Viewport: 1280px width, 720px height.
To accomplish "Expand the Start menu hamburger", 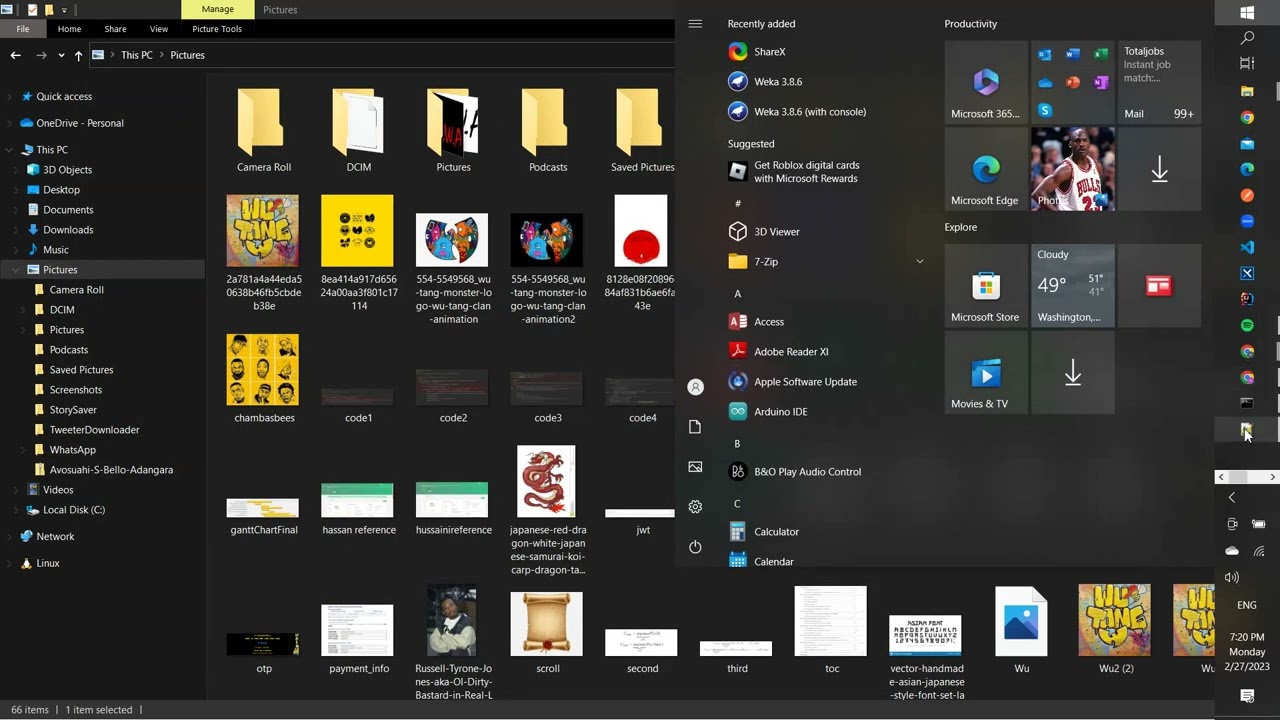I will click(x=695, y=24).
